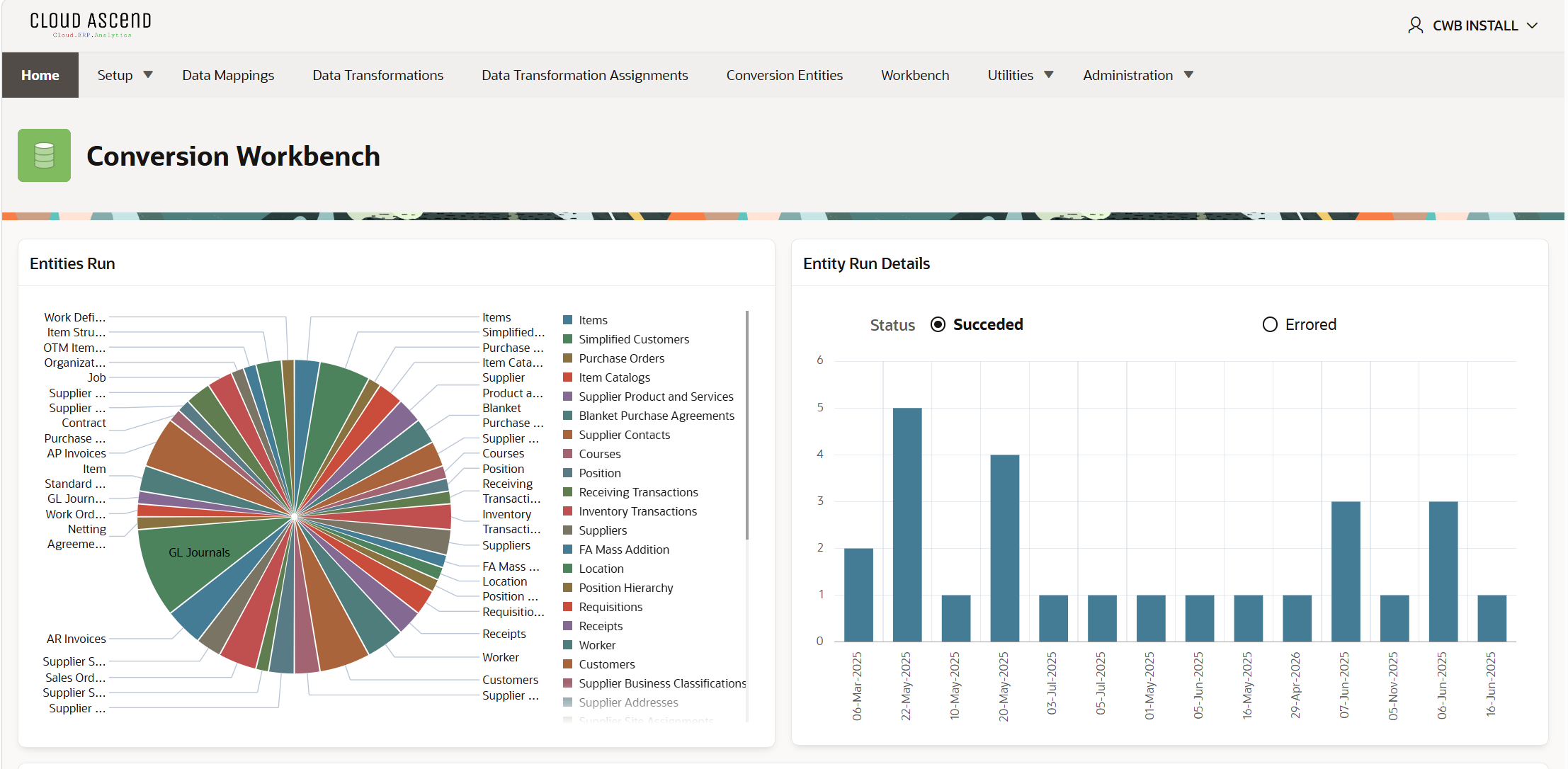Open the Workbench menu item
The height and width of the screenshot is (769, 1568).
coord(915,75)
